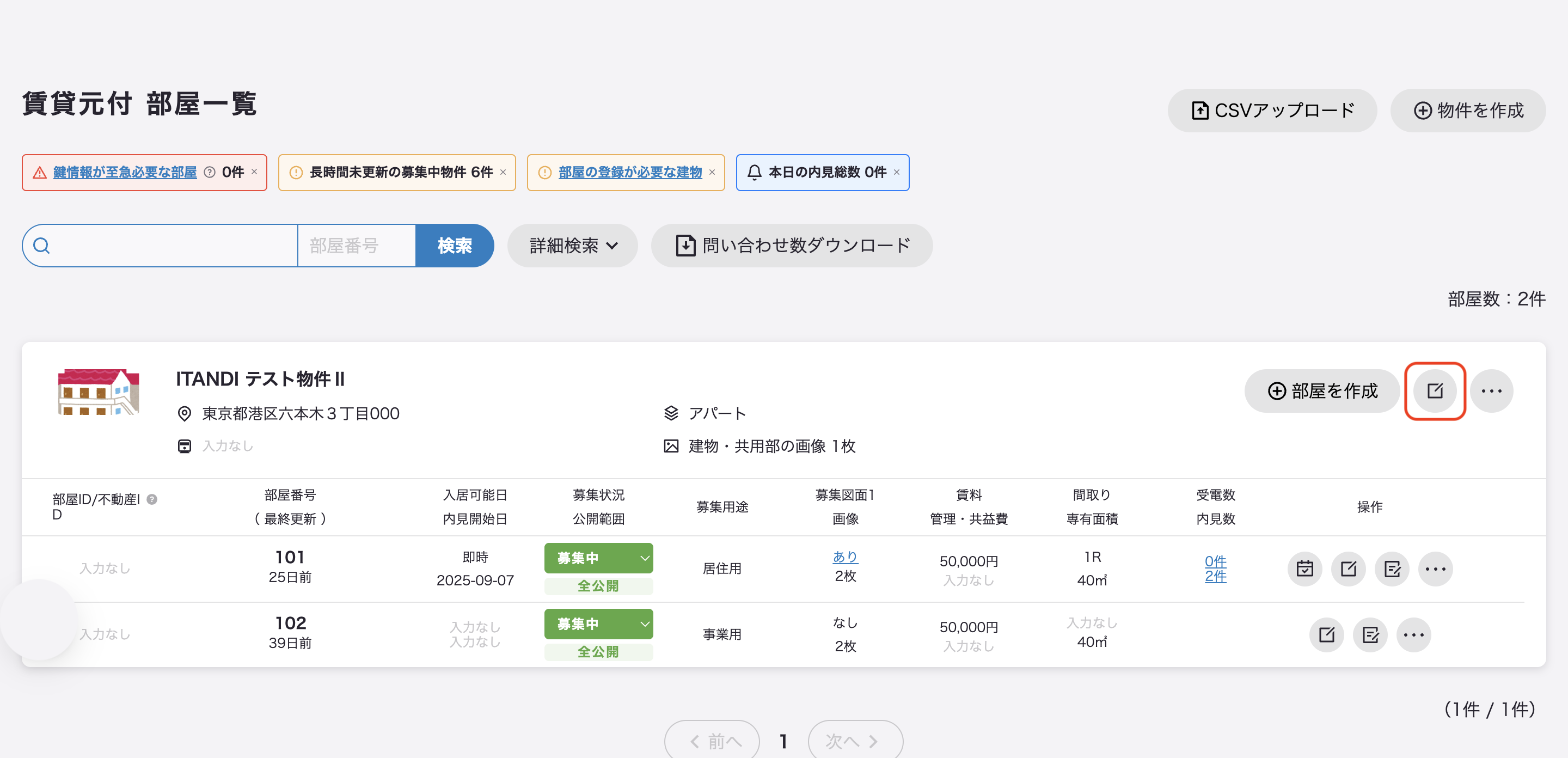Dismiss the 鍵情報が至急必要な部屋 alert

click(x=254, y=172)
